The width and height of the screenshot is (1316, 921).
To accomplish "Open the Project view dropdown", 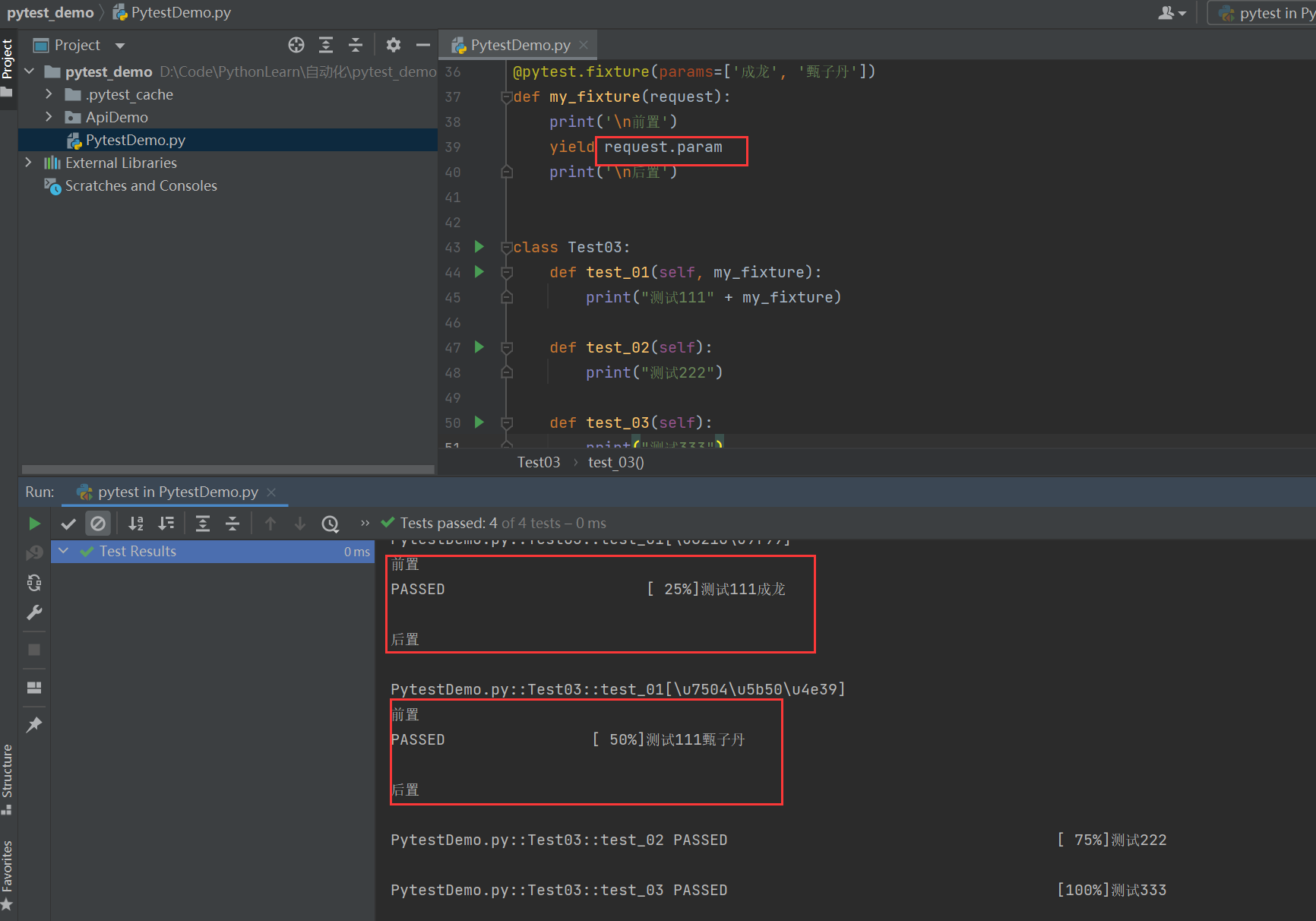I will point(120,46).
